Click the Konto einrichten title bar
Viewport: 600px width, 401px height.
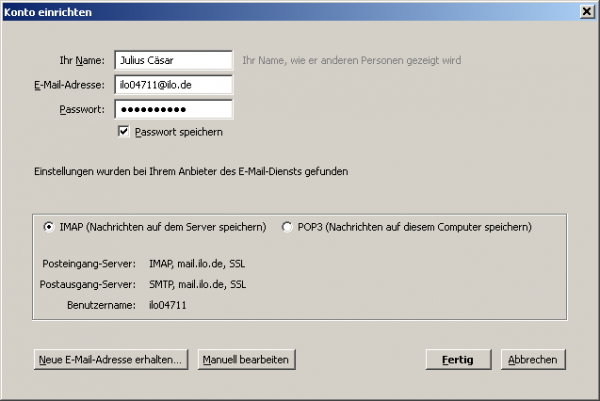291,12
